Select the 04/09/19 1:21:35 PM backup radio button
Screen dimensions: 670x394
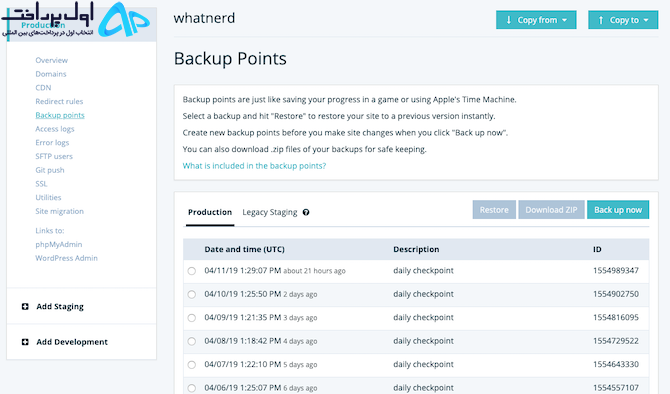192,318
